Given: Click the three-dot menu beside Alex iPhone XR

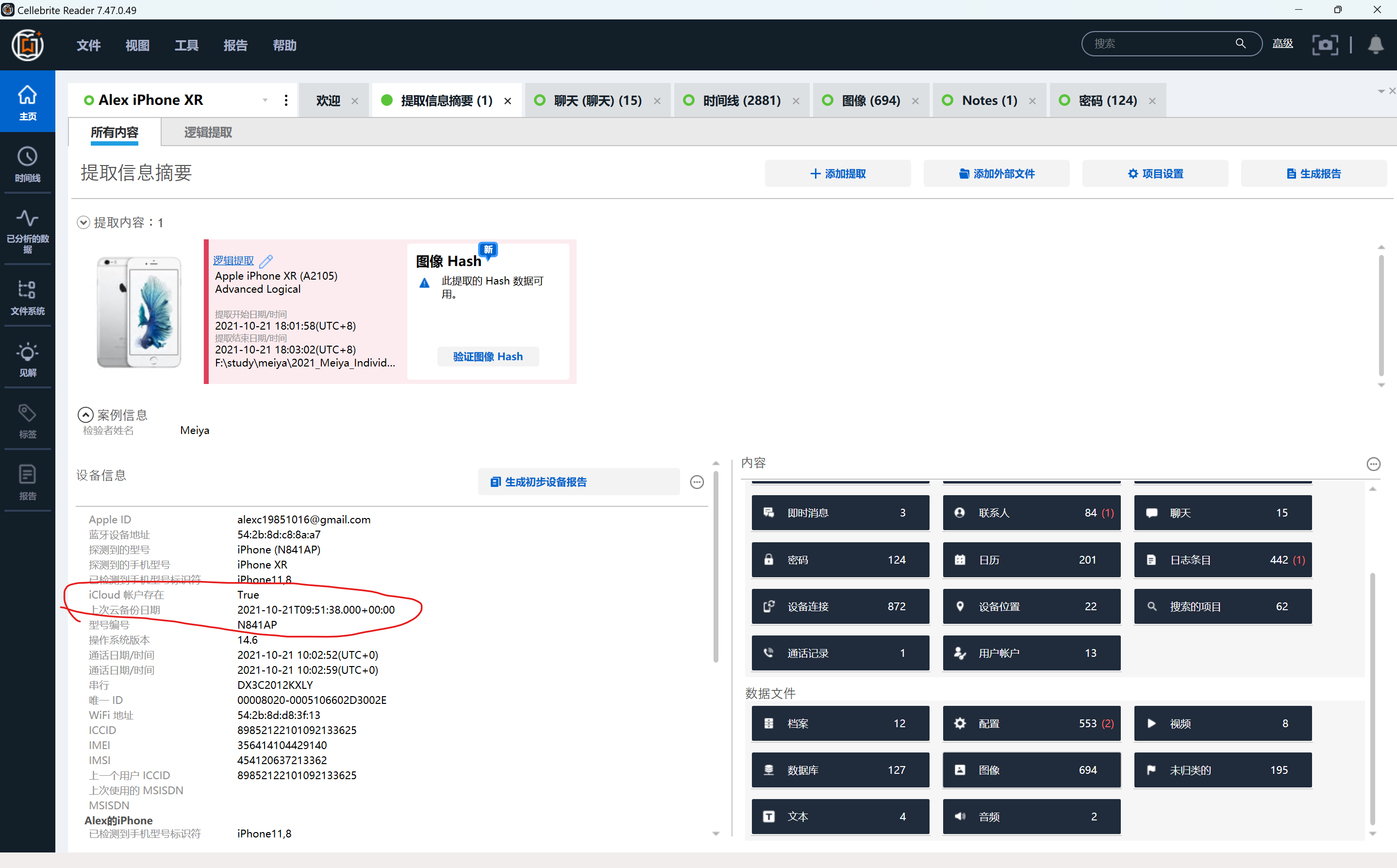Looking at the screenshot, I should click(x=286, y=100).
